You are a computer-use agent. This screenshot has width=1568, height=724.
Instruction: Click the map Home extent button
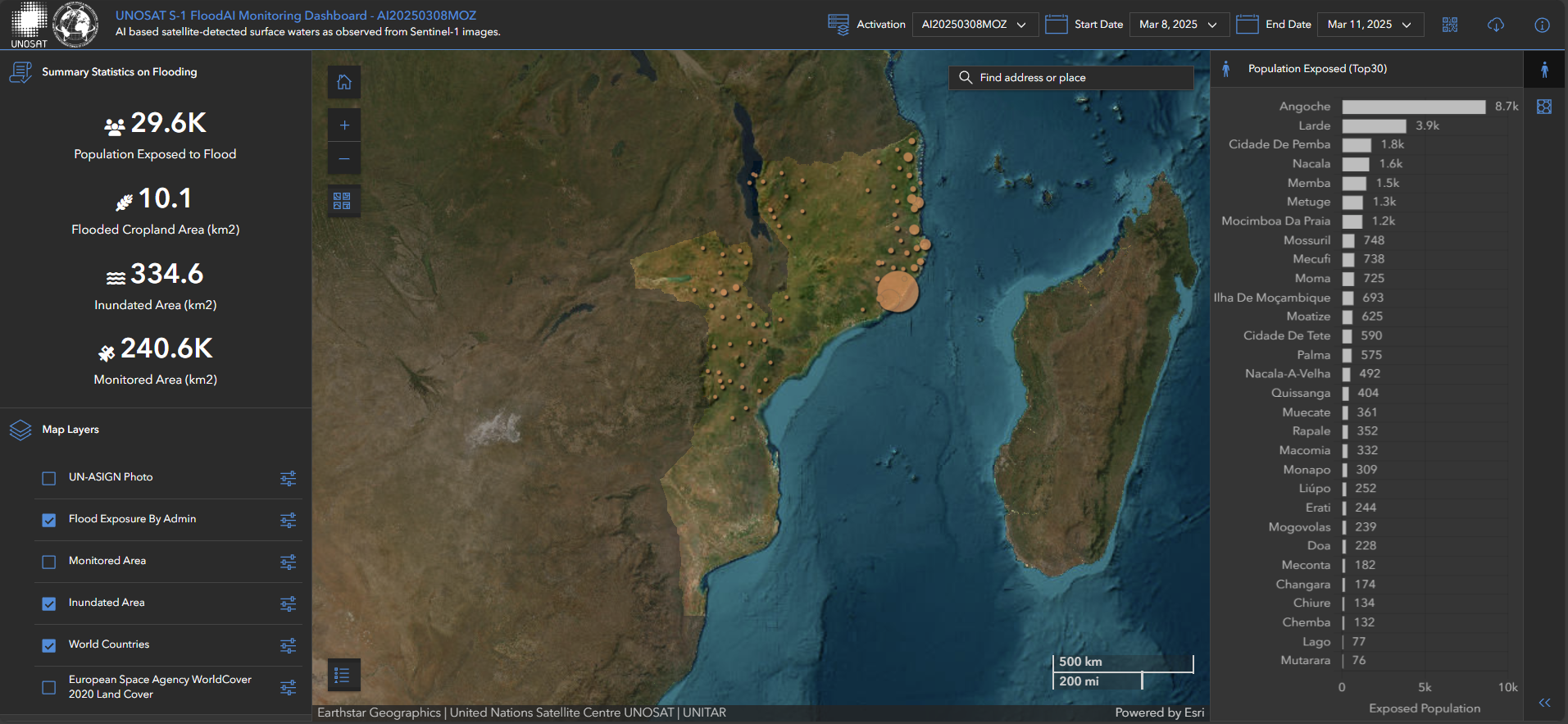coord(344,82)
